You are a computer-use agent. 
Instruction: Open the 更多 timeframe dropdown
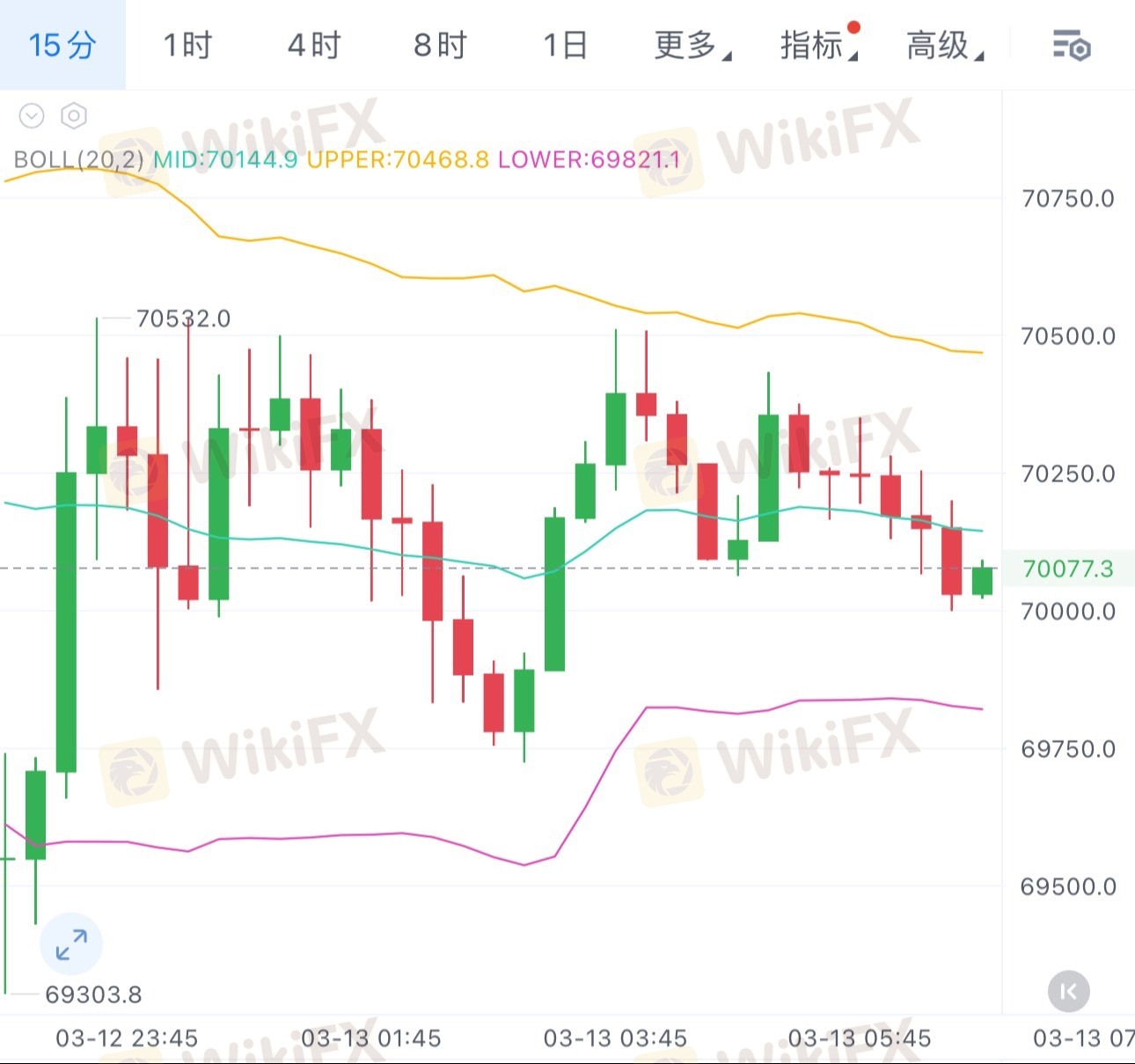click(692, 45)
